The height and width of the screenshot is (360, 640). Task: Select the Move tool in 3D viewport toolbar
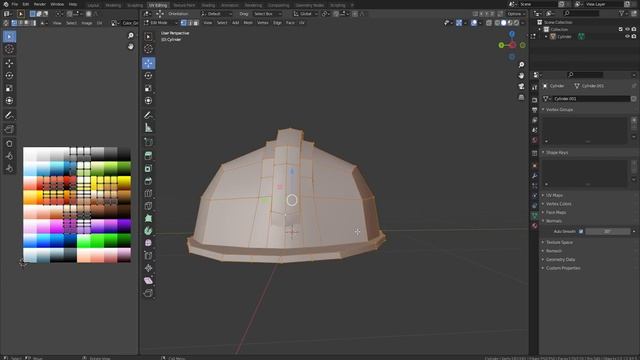[x=149, y=63]
